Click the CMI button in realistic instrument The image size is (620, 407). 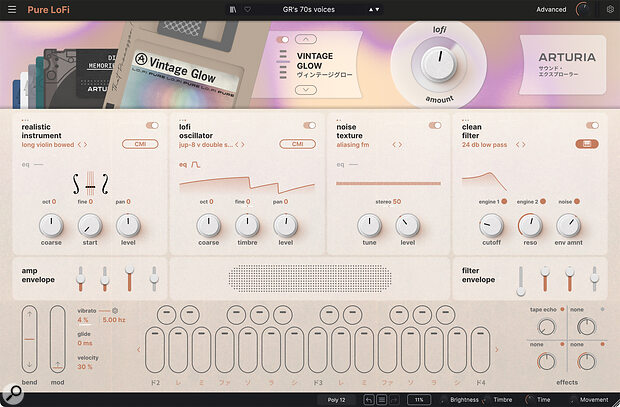140,144
